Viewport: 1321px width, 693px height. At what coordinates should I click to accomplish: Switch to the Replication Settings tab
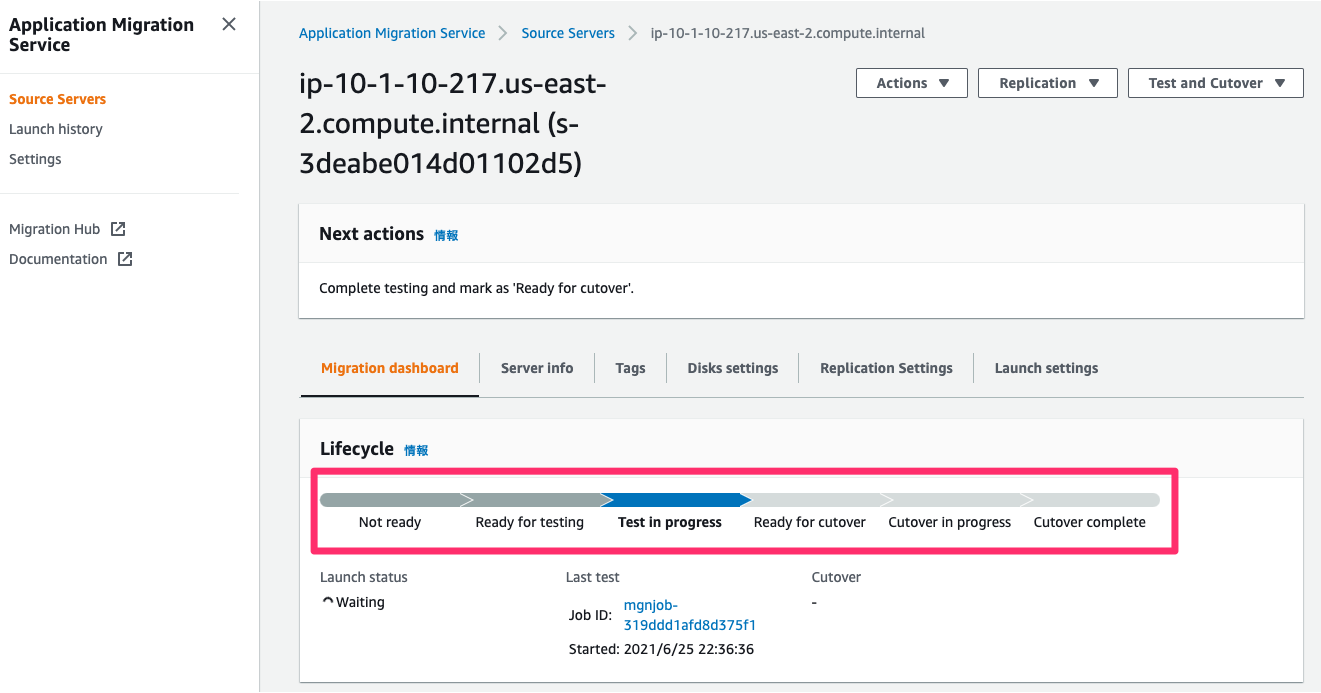click(x=886, y=368)
